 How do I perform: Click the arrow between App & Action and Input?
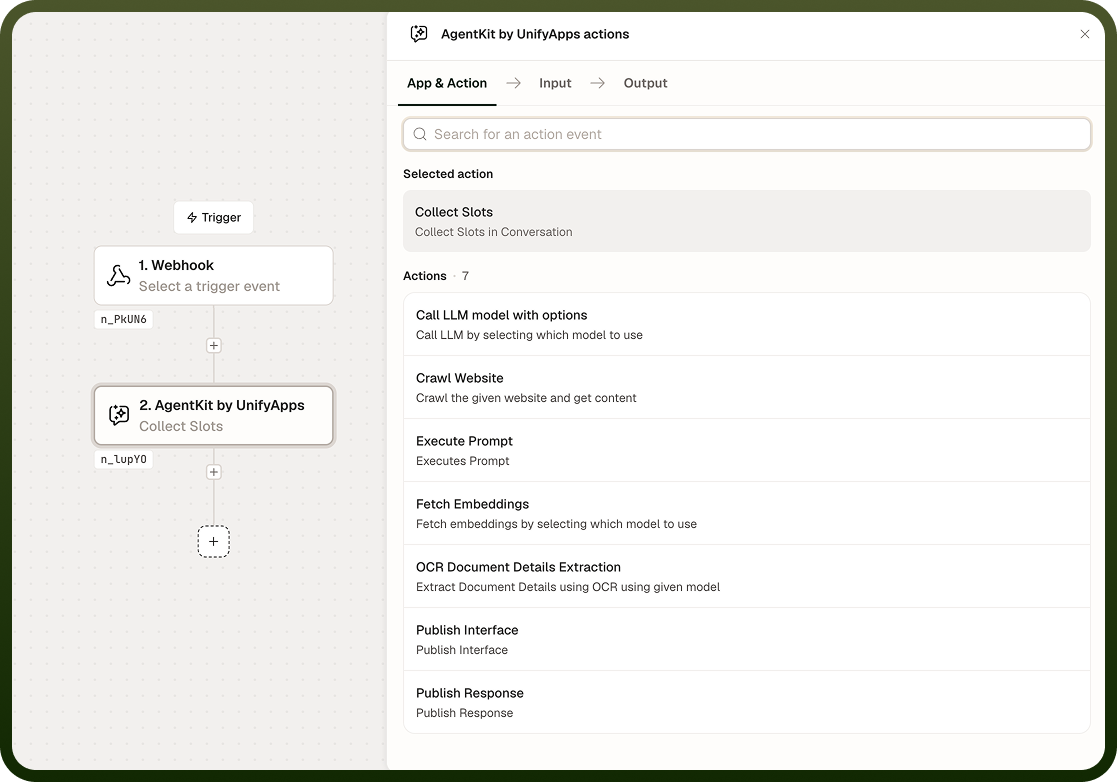coord(513,83)
